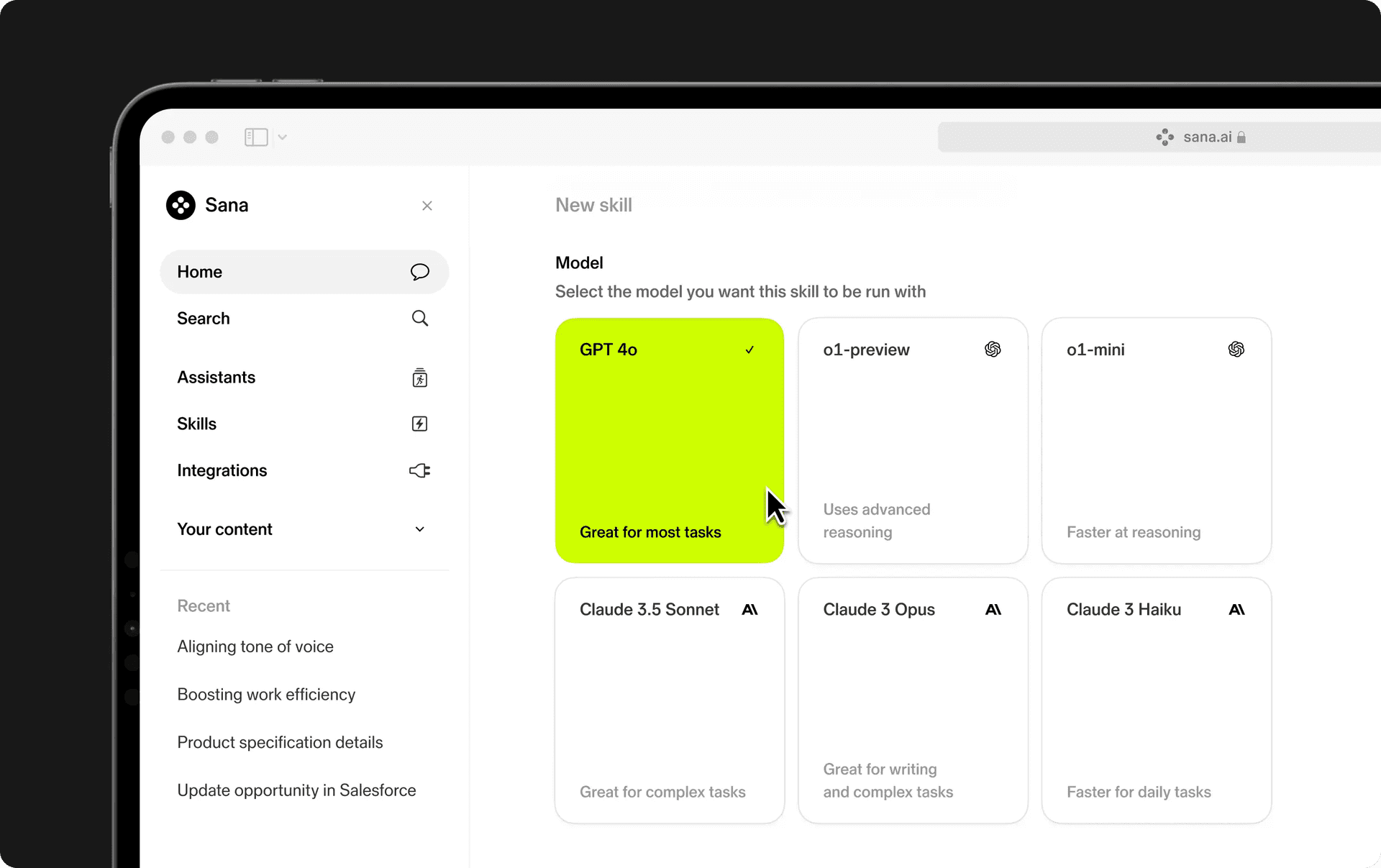Click the GPT 4o selected checkmark

coord(749,350)
